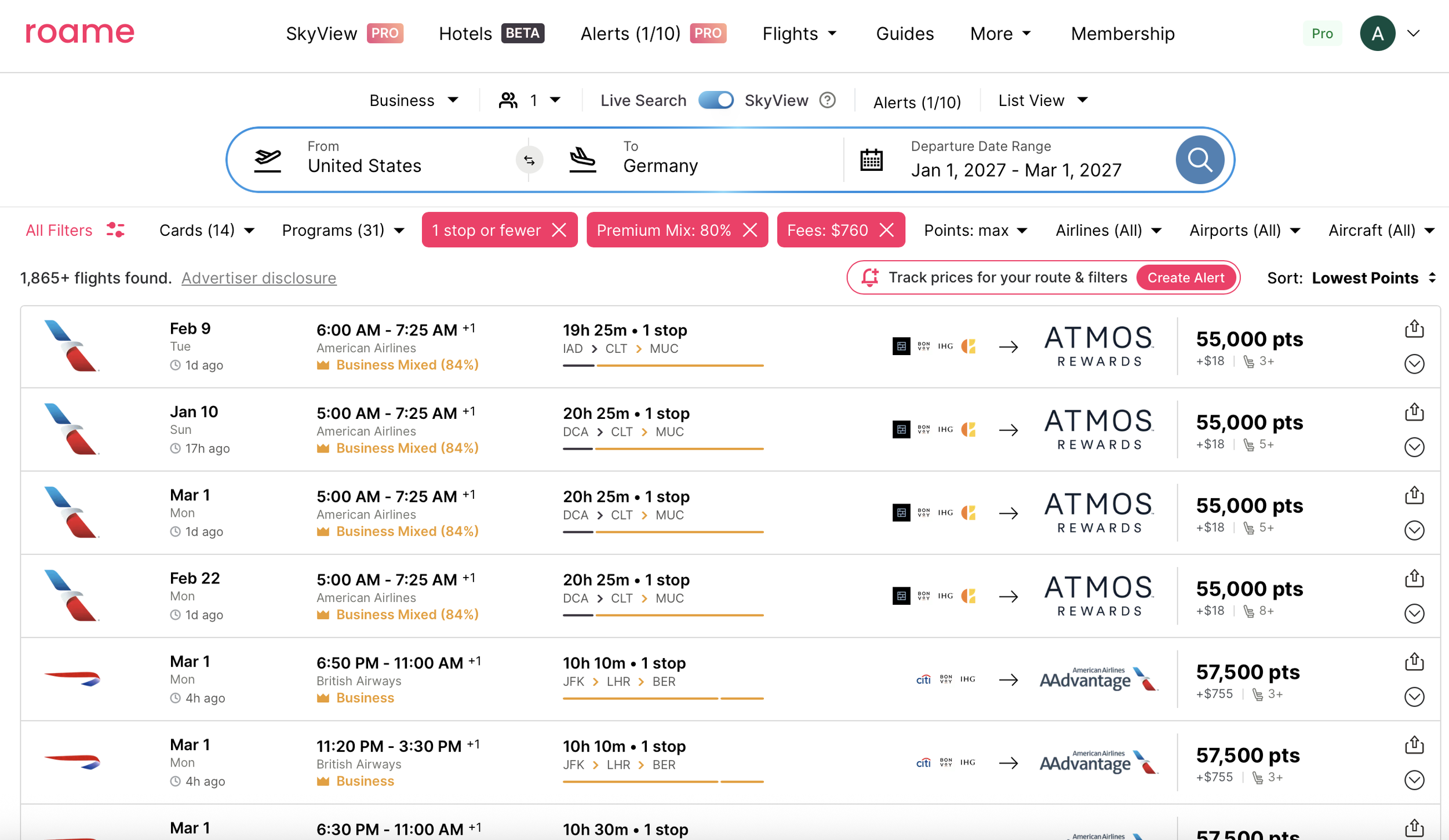Open Alerts (1/10) in the top navigation

653,34
